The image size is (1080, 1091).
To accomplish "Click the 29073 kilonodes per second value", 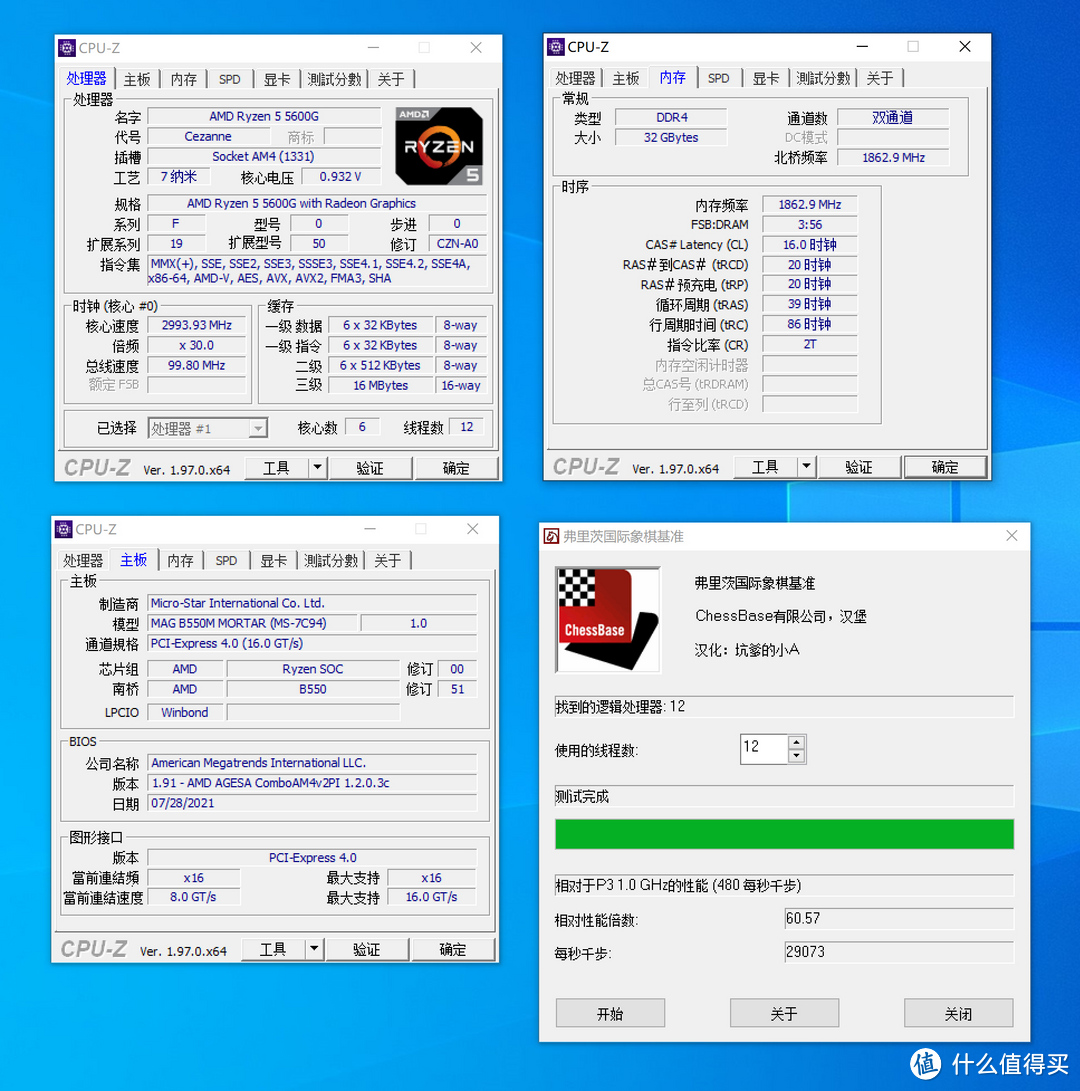I will point(898,951).
